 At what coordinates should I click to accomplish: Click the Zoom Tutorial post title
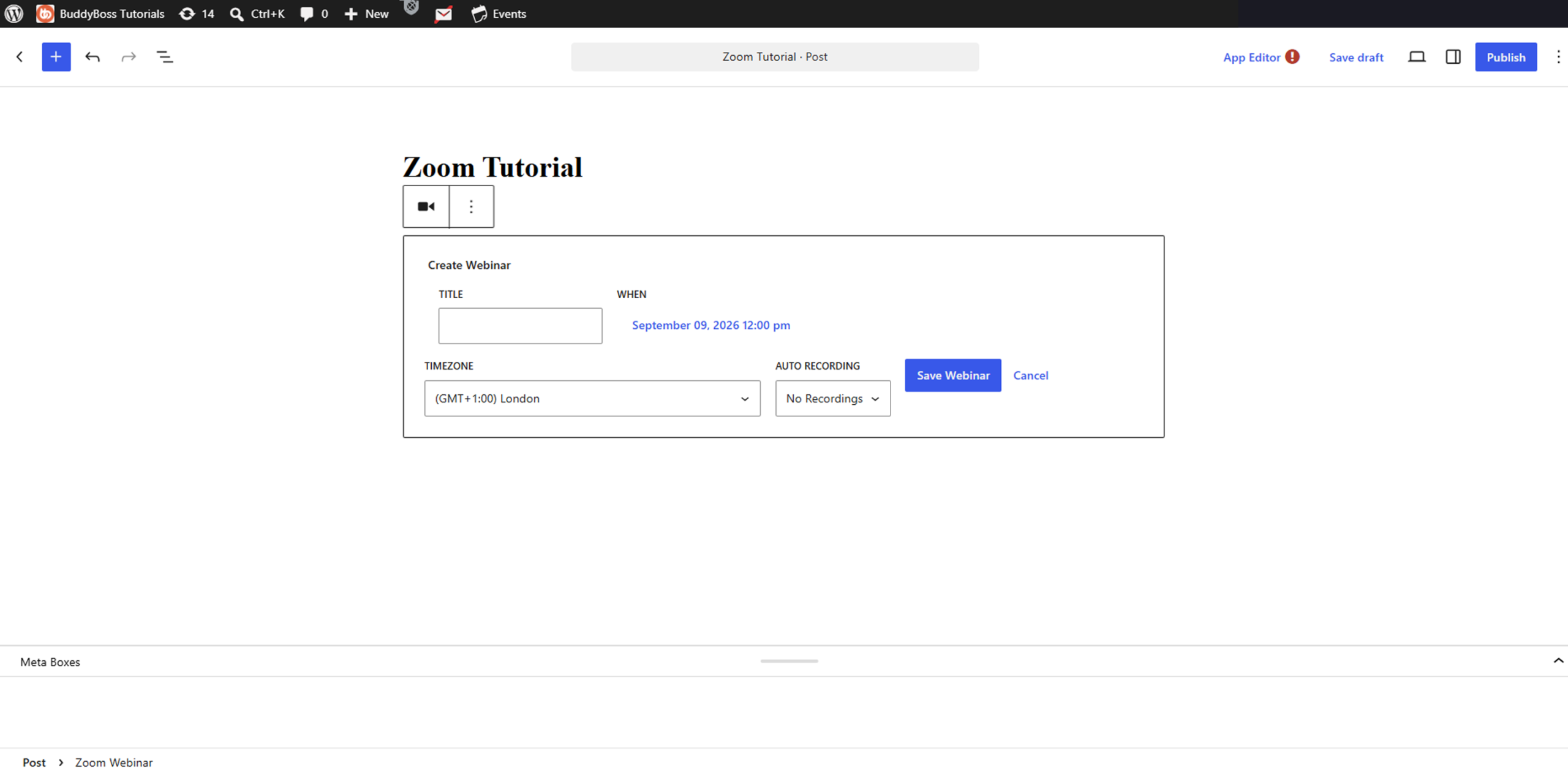(x=492, y=167)
